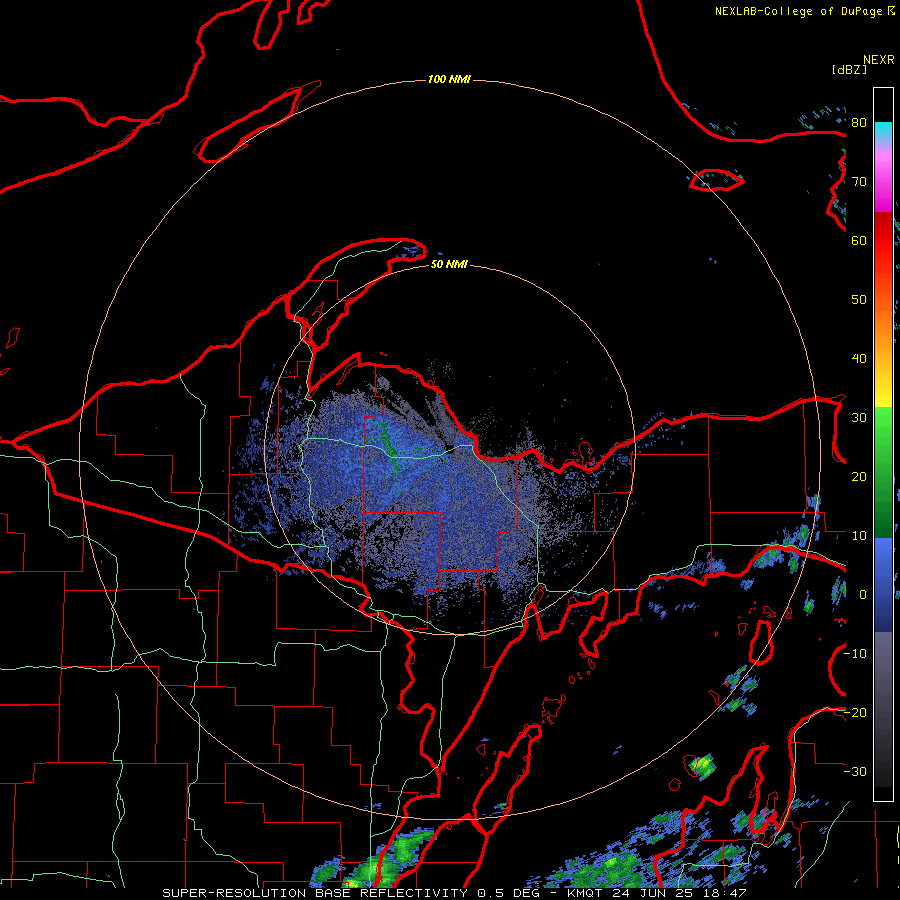The height and width of the screenshot is (900, 900).
Task: Click the 100 NMI range ring label
Action: point(449,79)
